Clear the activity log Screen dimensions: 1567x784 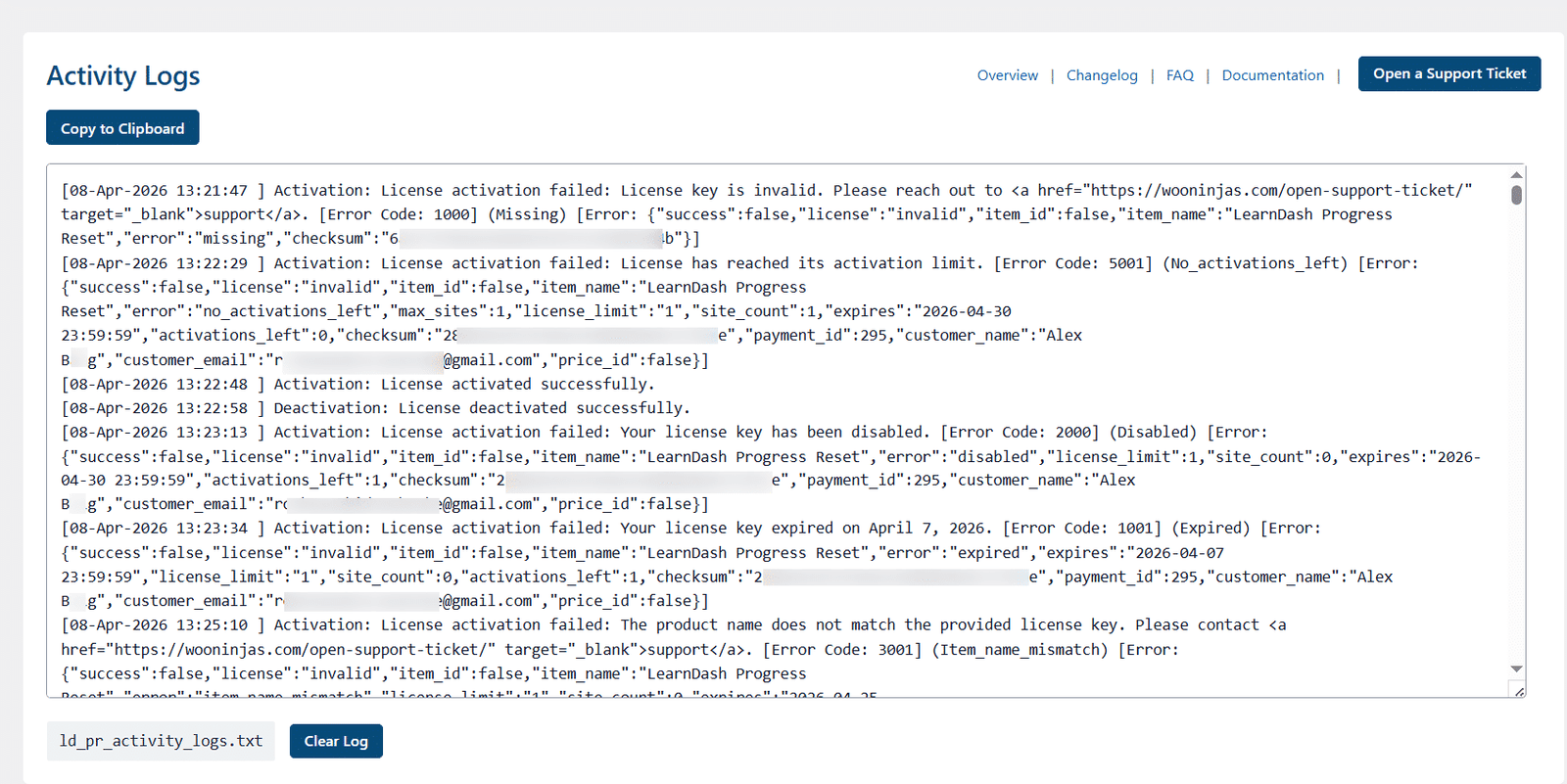336,741
